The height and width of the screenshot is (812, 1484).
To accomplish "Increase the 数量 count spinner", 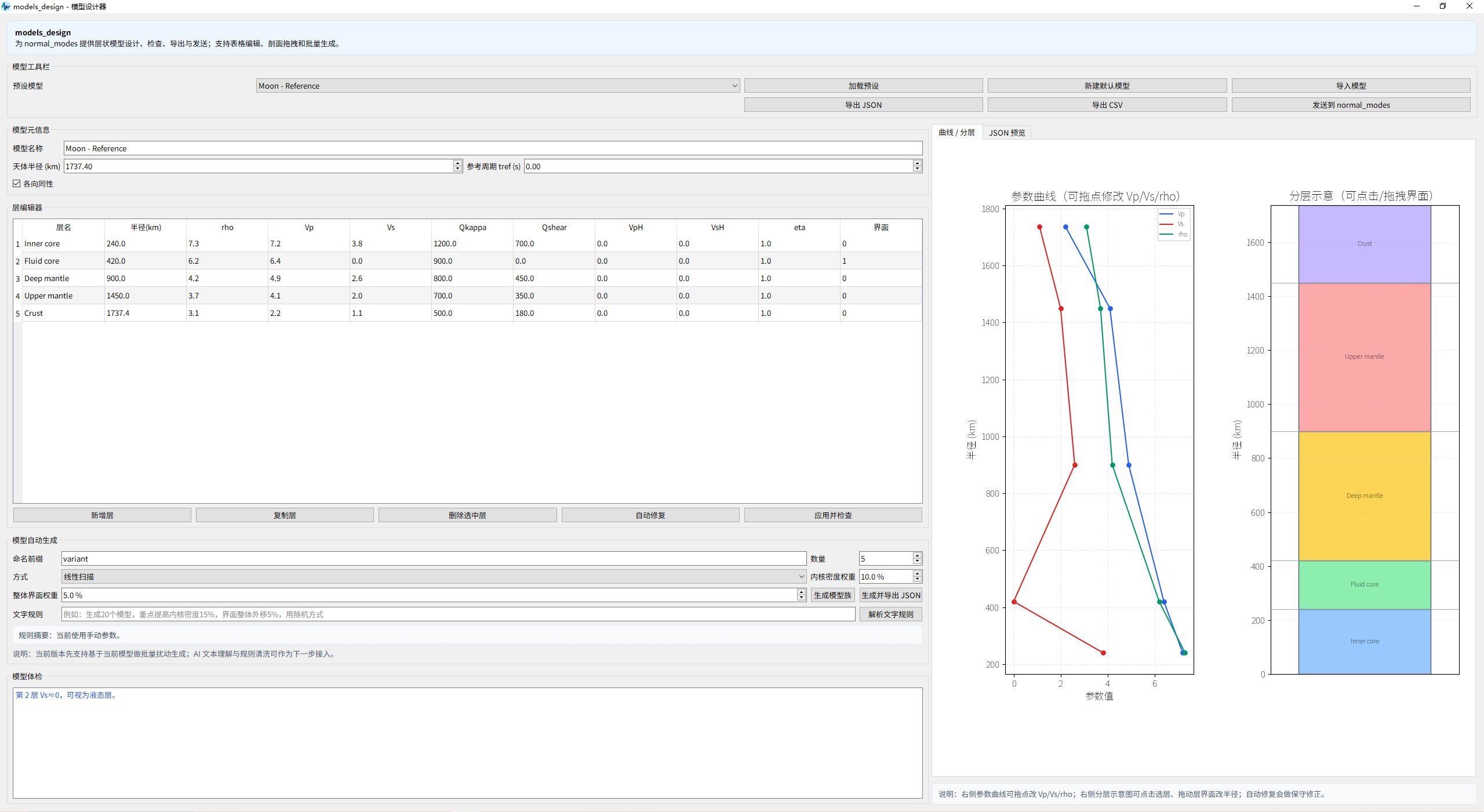I will 917,555.
